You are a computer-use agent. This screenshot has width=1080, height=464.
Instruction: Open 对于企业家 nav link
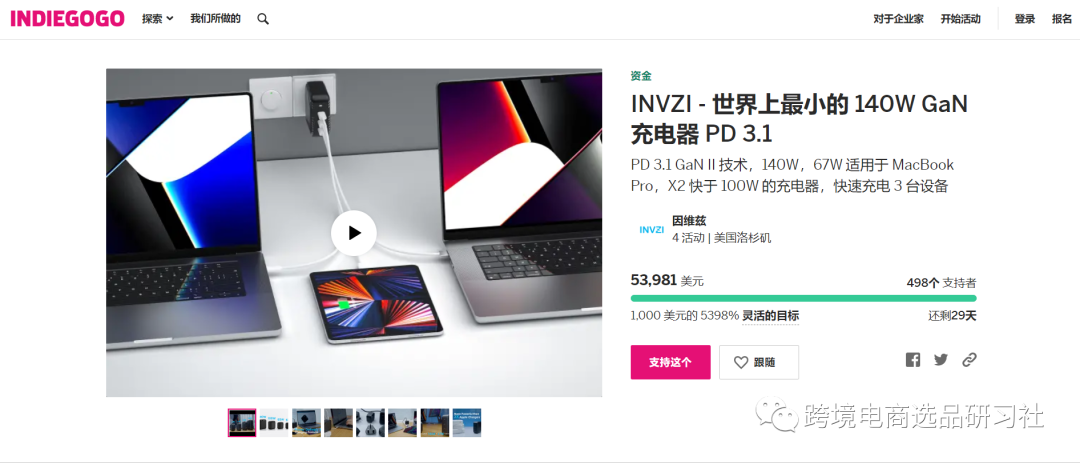[x=898, y=19]
